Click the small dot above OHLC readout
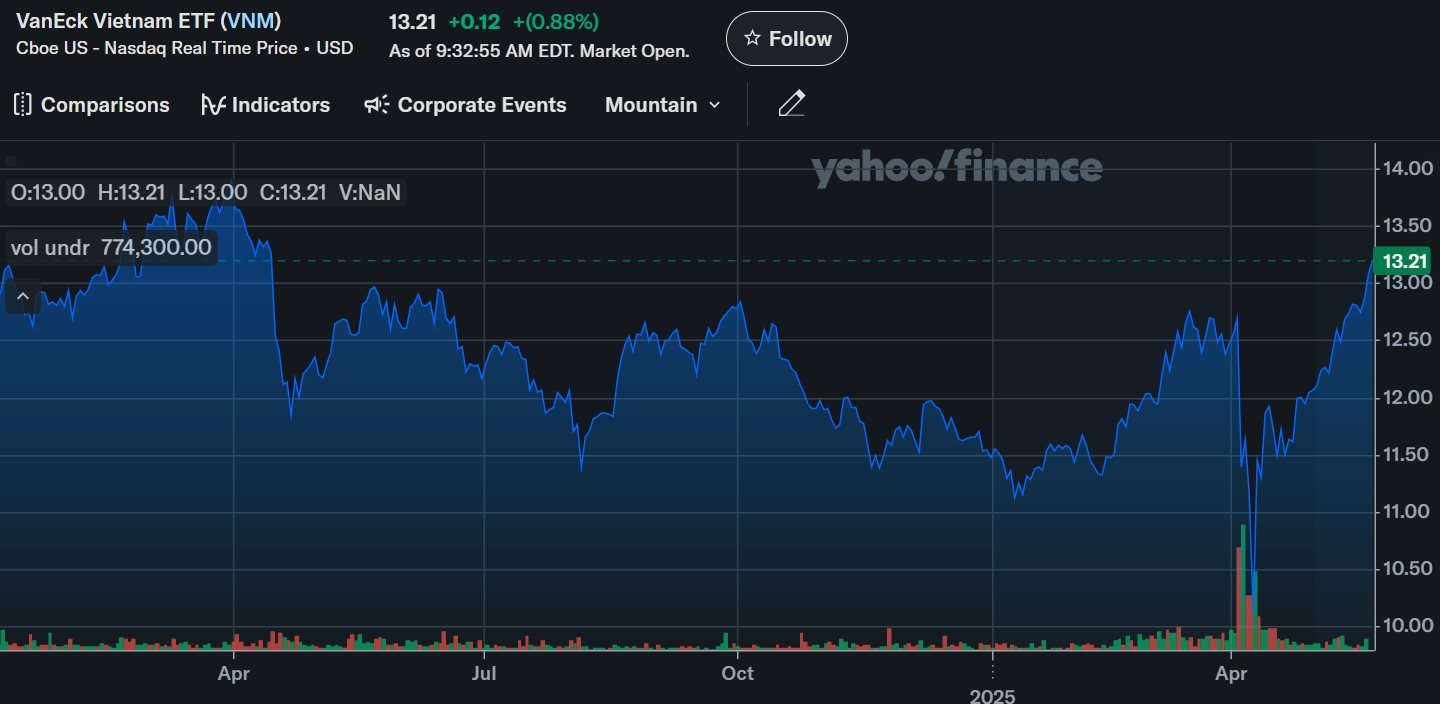The height and width of the screenshot is (704, 1440). [x=12, y=161]
